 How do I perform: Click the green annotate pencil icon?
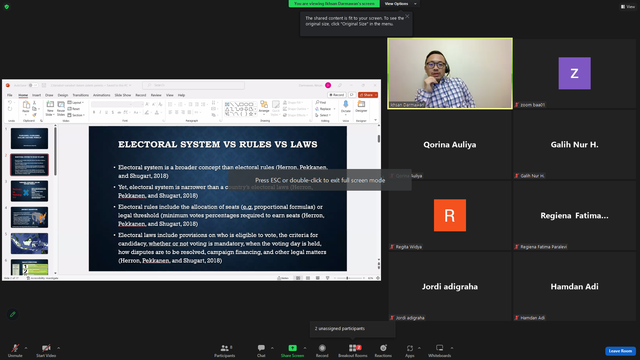pos(13,314)
